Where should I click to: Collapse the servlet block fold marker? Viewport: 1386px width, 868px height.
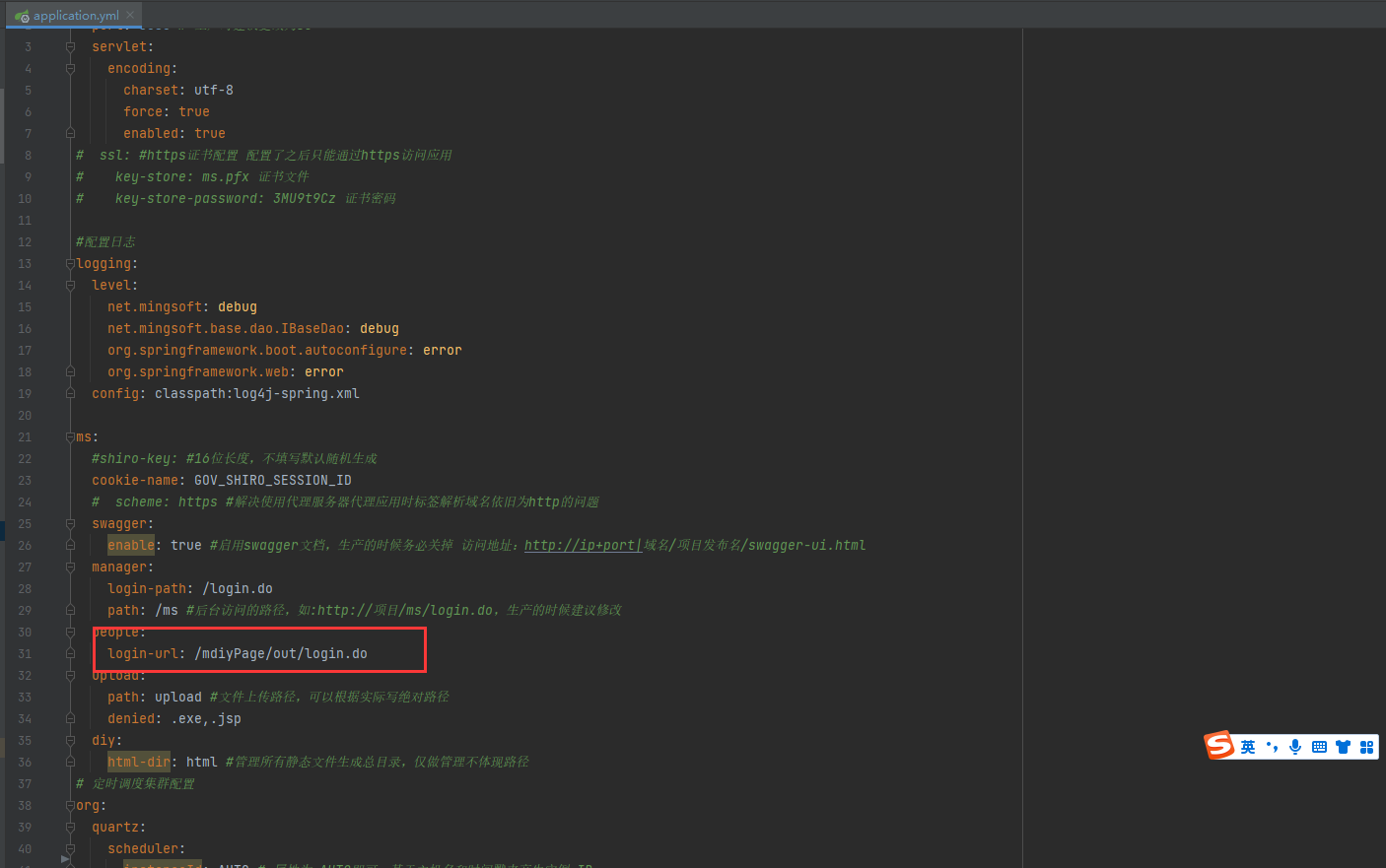pos(70,46)
